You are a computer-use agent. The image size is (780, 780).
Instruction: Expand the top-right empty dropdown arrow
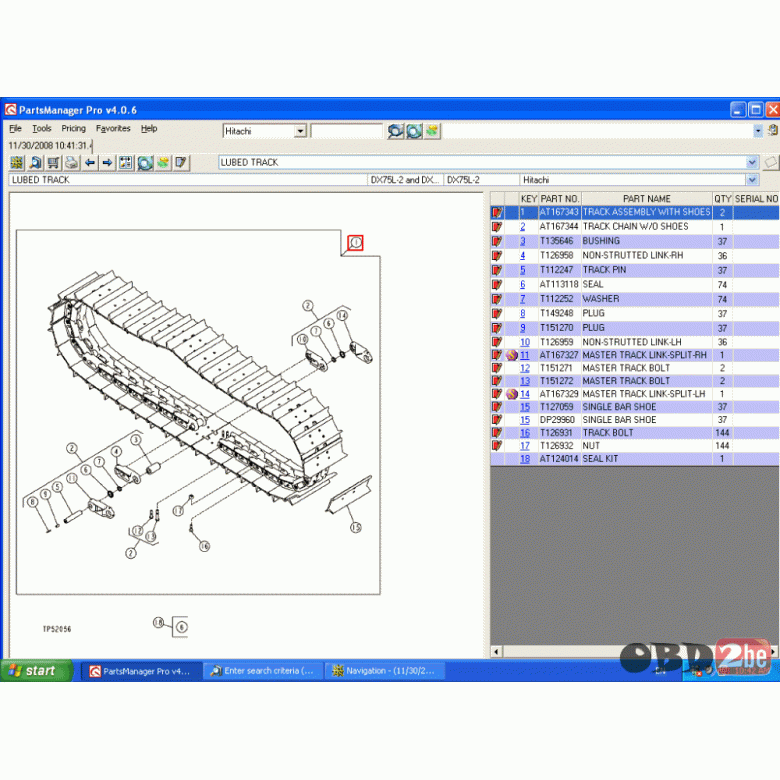[758, 131]
